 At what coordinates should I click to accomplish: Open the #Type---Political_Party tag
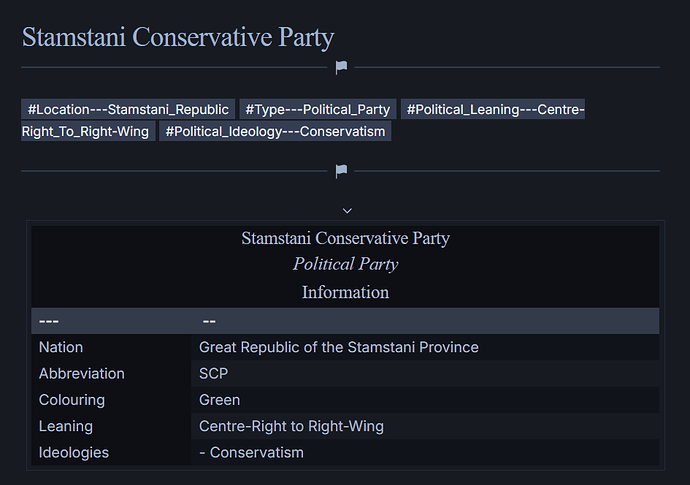click(x=318, y=110)
